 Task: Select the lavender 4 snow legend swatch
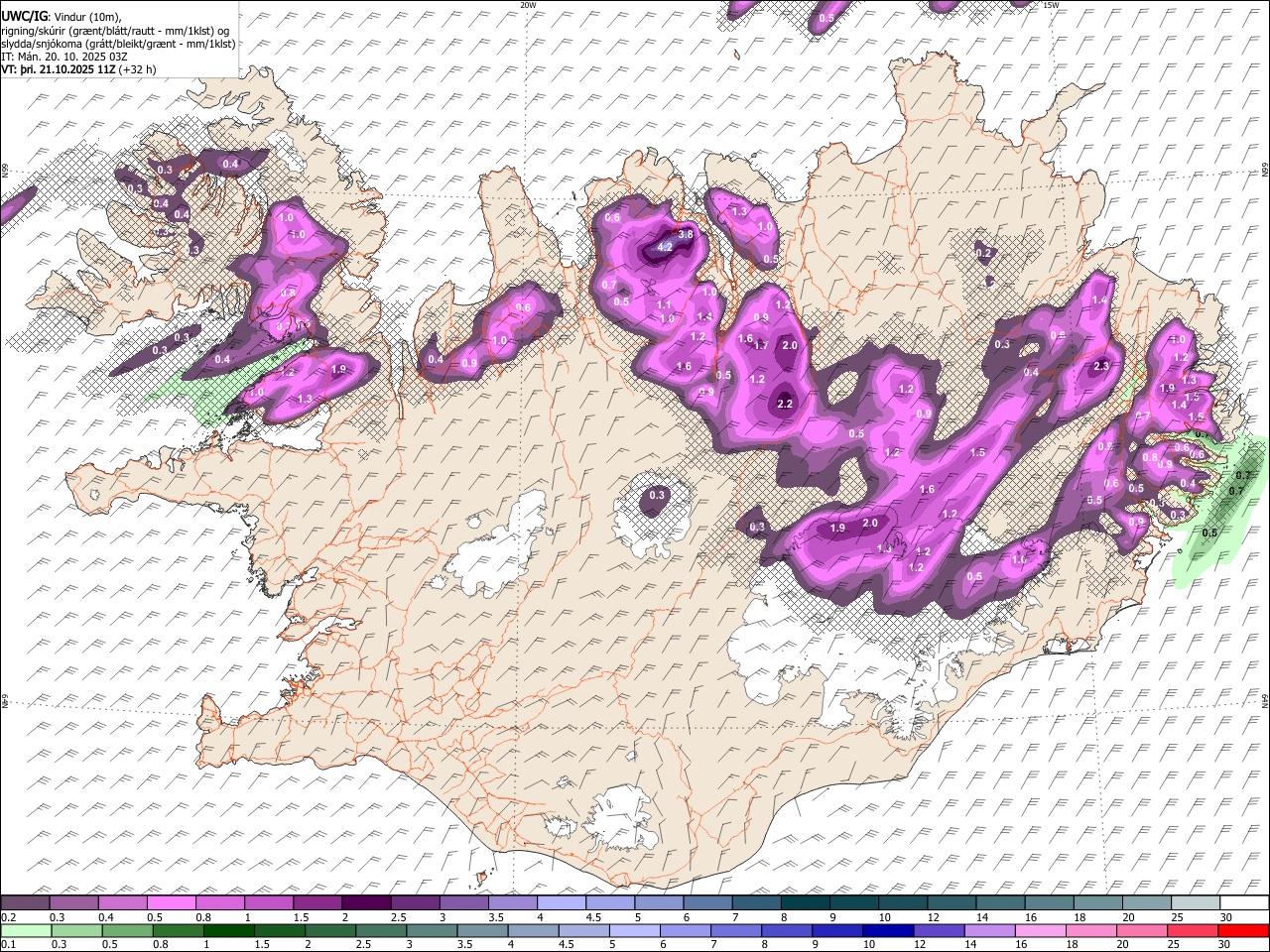tap(561, 903)
